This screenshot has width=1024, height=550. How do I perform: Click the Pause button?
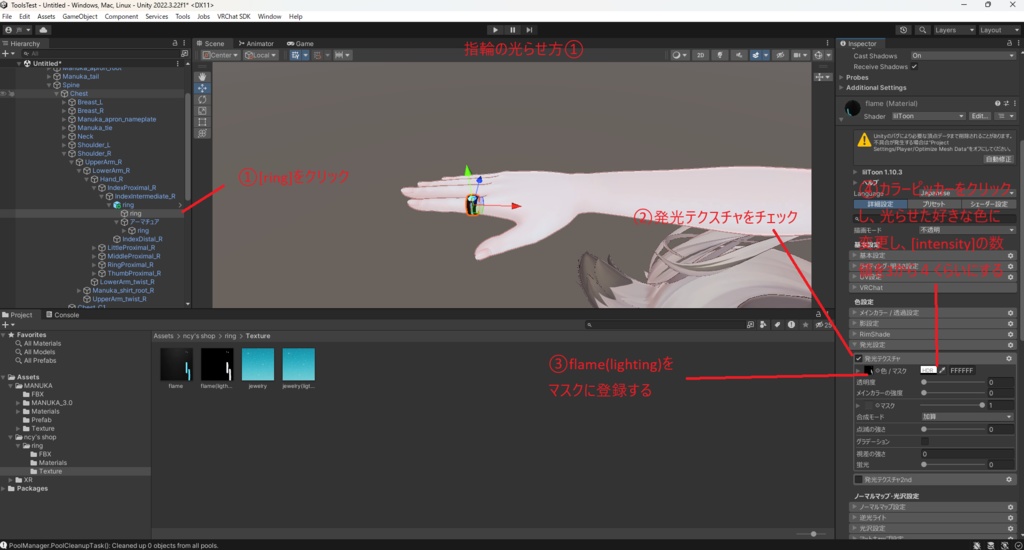(513, 30)
